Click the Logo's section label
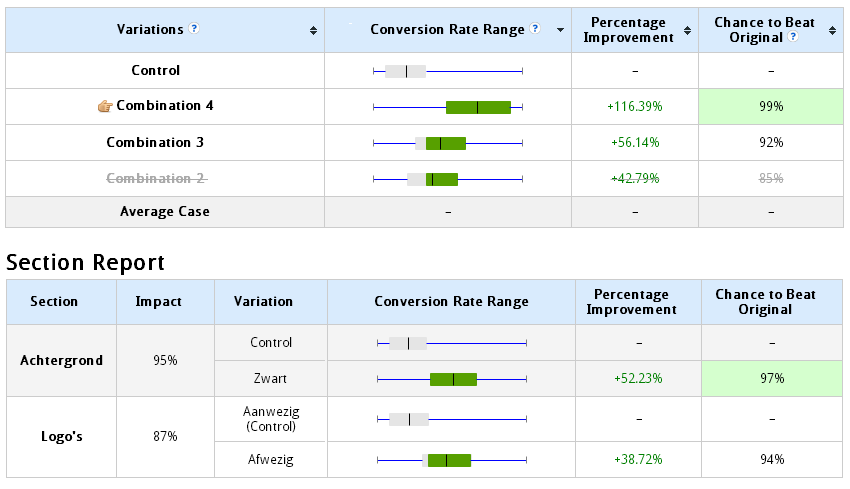 61,437
